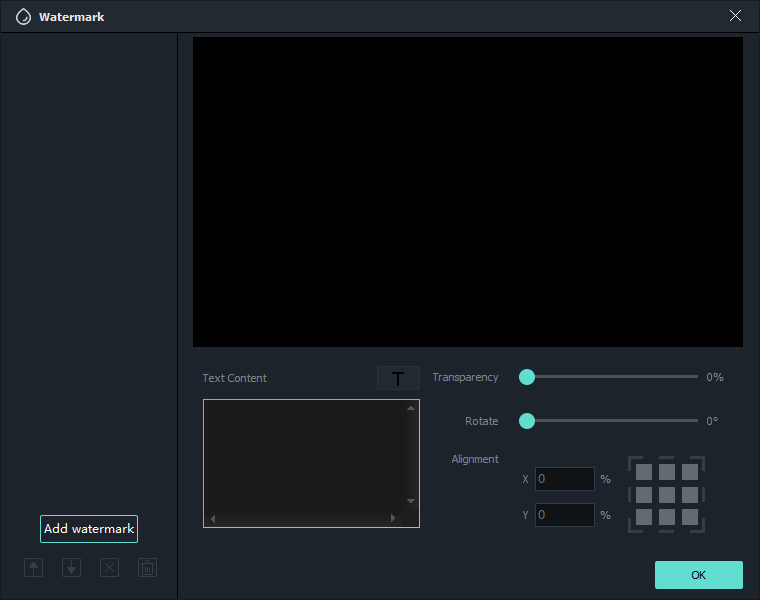Screen dimensions: 760x600
Task: Focus the X alignment percent field
Action: click(x=565, y=479)
